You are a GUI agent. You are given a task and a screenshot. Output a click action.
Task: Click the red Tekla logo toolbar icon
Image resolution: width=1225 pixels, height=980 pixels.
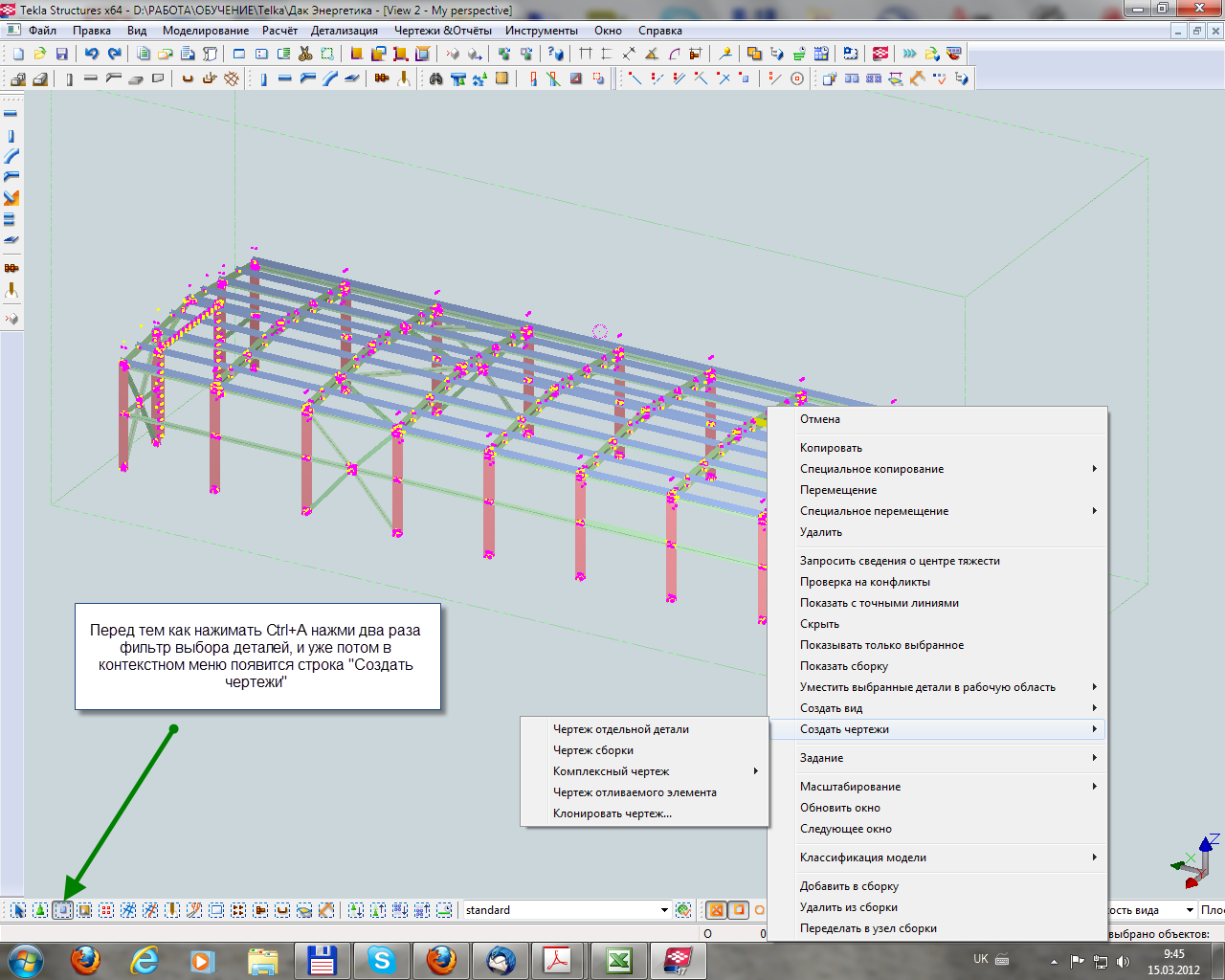coord(880,54)
